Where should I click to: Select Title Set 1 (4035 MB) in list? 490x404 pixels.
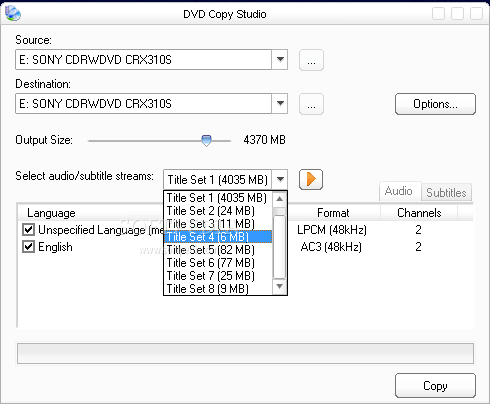click(218, 198)
